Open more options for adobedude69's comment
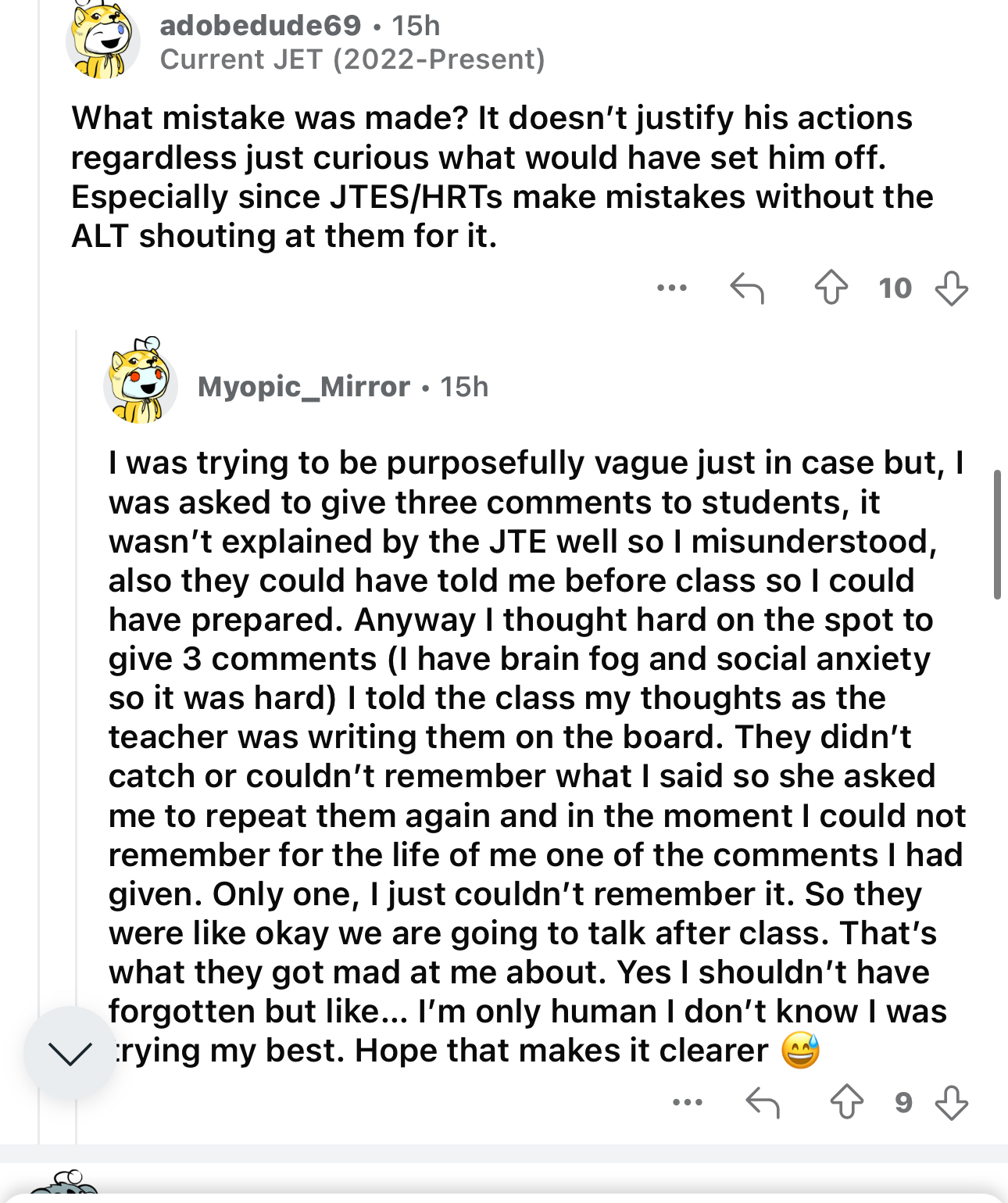This screenshot has width=1008, height=1203. pyautogui.click(x=672, y=288)
